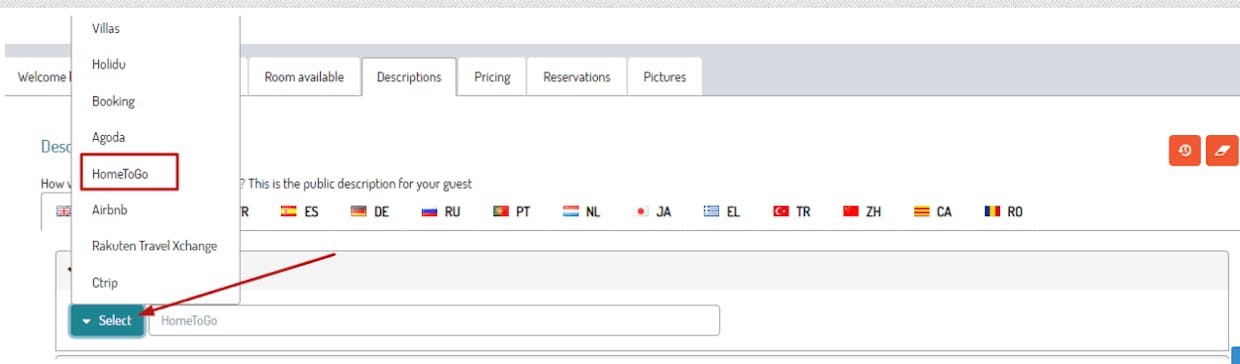The width and height of the screenshot is (1240, 364).
Task: Switch to the DE German language tab
Action: 370,212
